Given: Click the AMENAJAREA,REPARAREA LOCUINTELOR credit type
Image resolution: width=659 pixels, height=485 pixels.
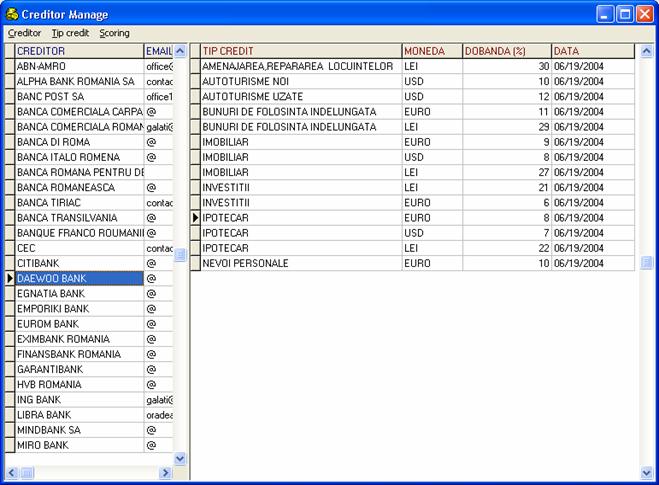Looking at the screenshot, I should [301, 66].
